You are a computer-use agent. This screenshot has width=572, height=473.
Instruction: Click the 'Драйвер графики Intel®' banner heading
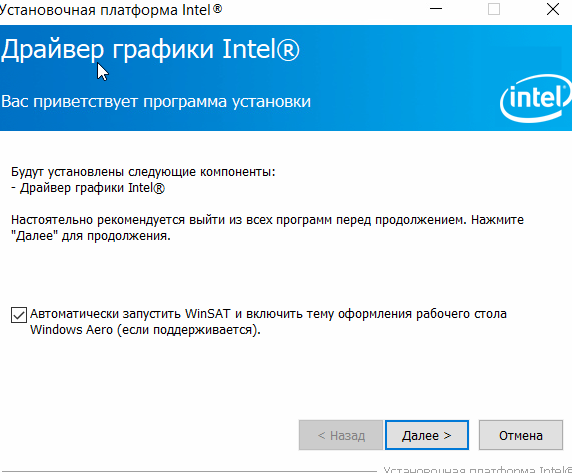pos(150,50)
